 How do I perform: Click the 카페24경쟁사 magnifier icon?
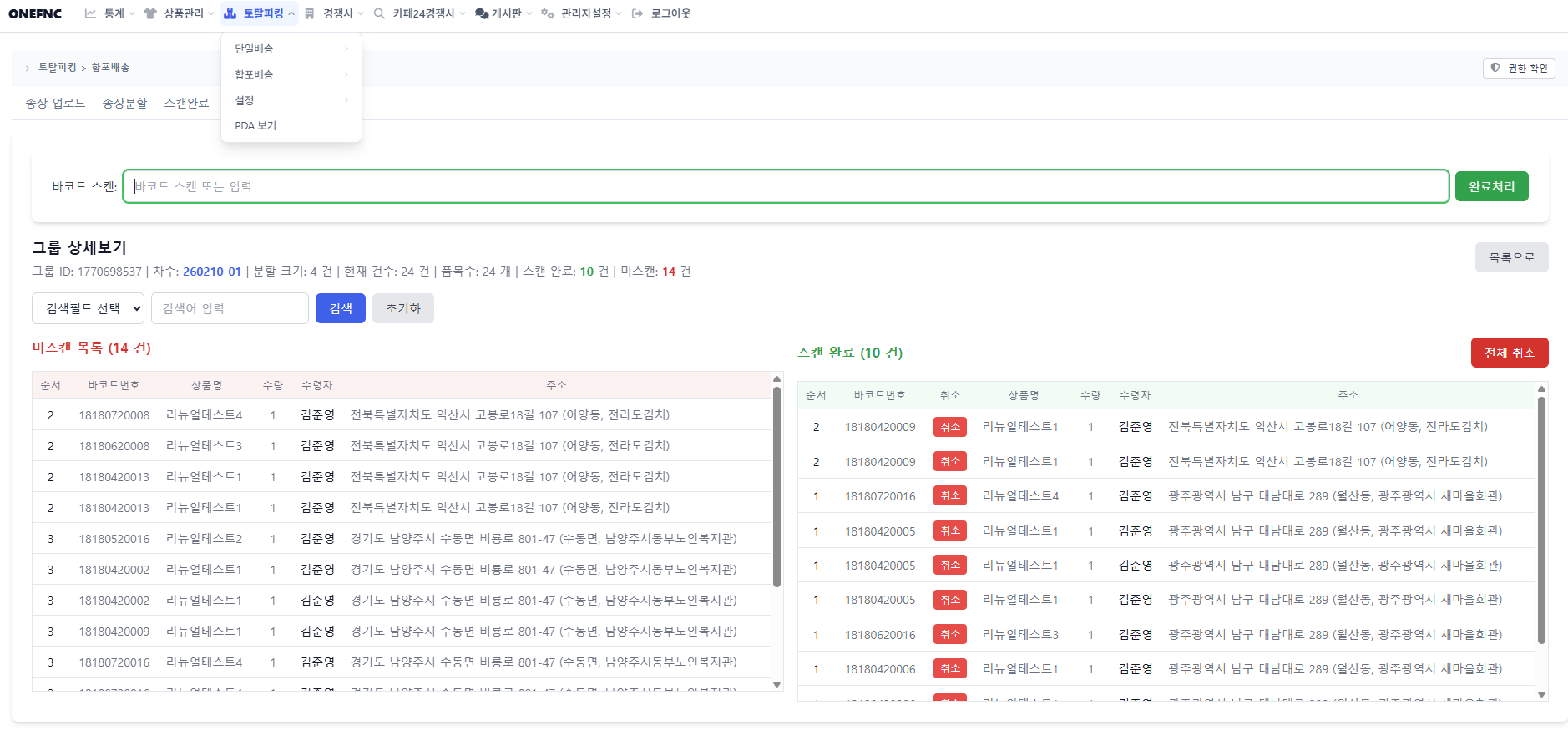click(x=379, y=13)
